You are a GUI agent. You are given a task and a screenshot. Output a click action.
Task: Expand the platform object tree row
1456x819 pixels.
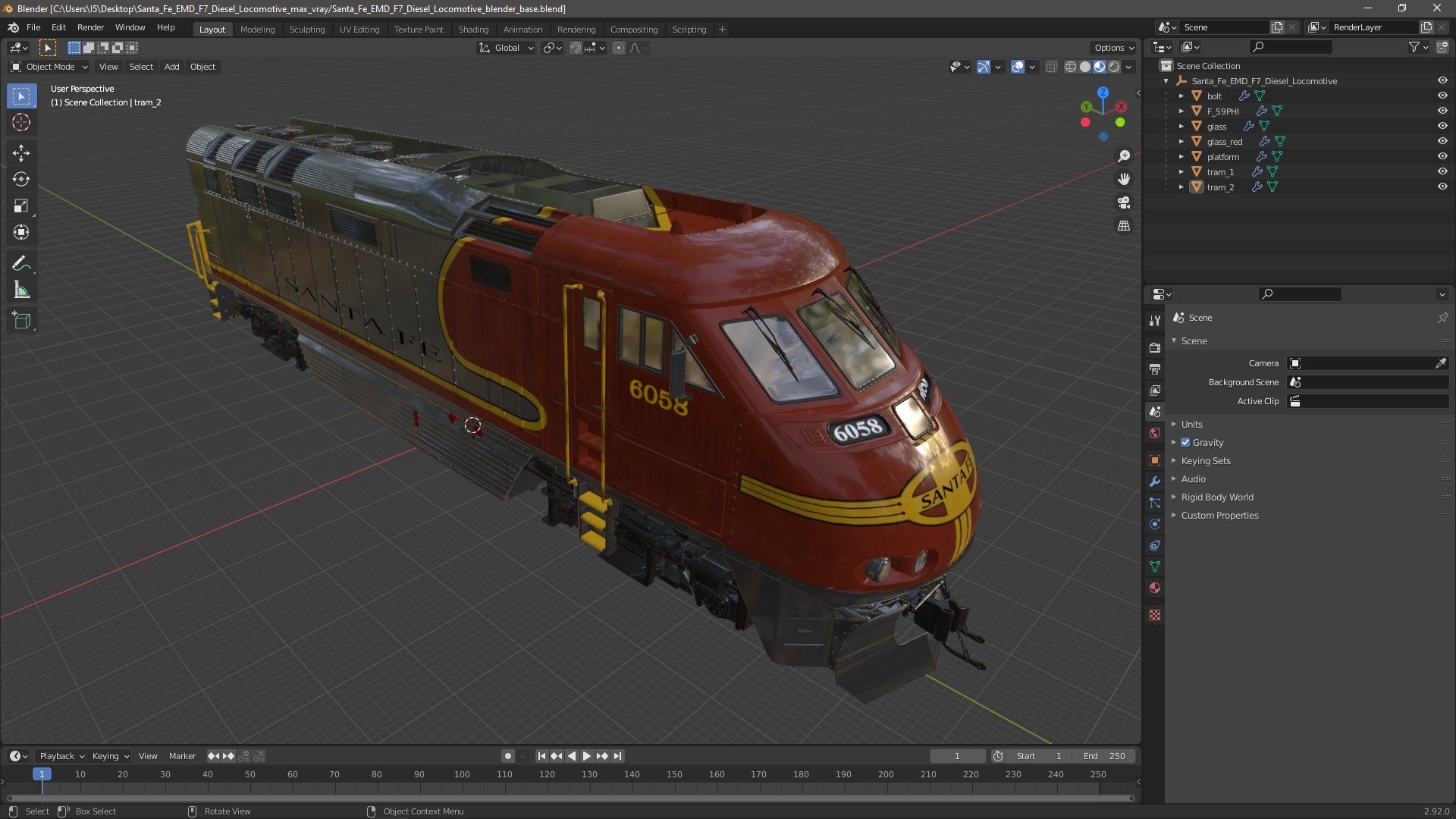1181,156
